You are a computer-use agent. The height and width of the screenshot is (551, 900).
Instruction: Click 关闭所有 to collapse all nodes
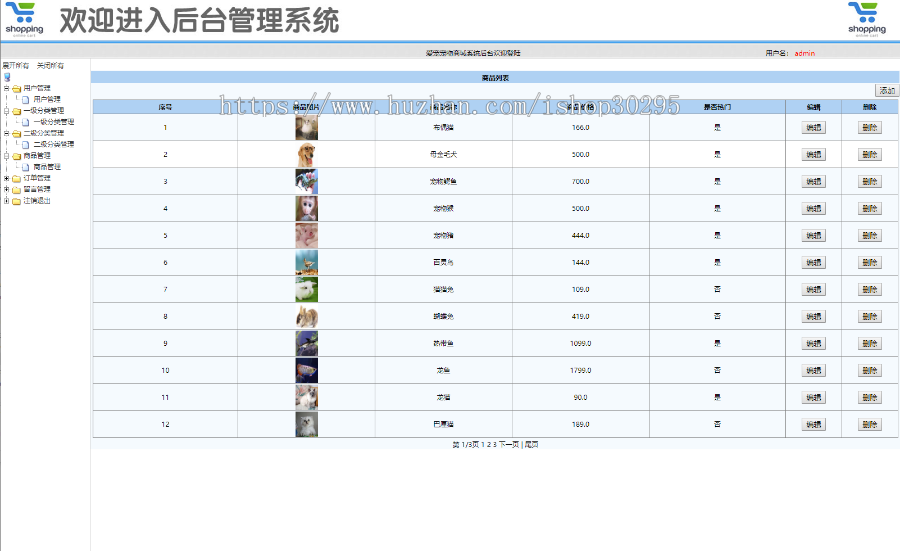pyautogui.click(x=51, y=65)
